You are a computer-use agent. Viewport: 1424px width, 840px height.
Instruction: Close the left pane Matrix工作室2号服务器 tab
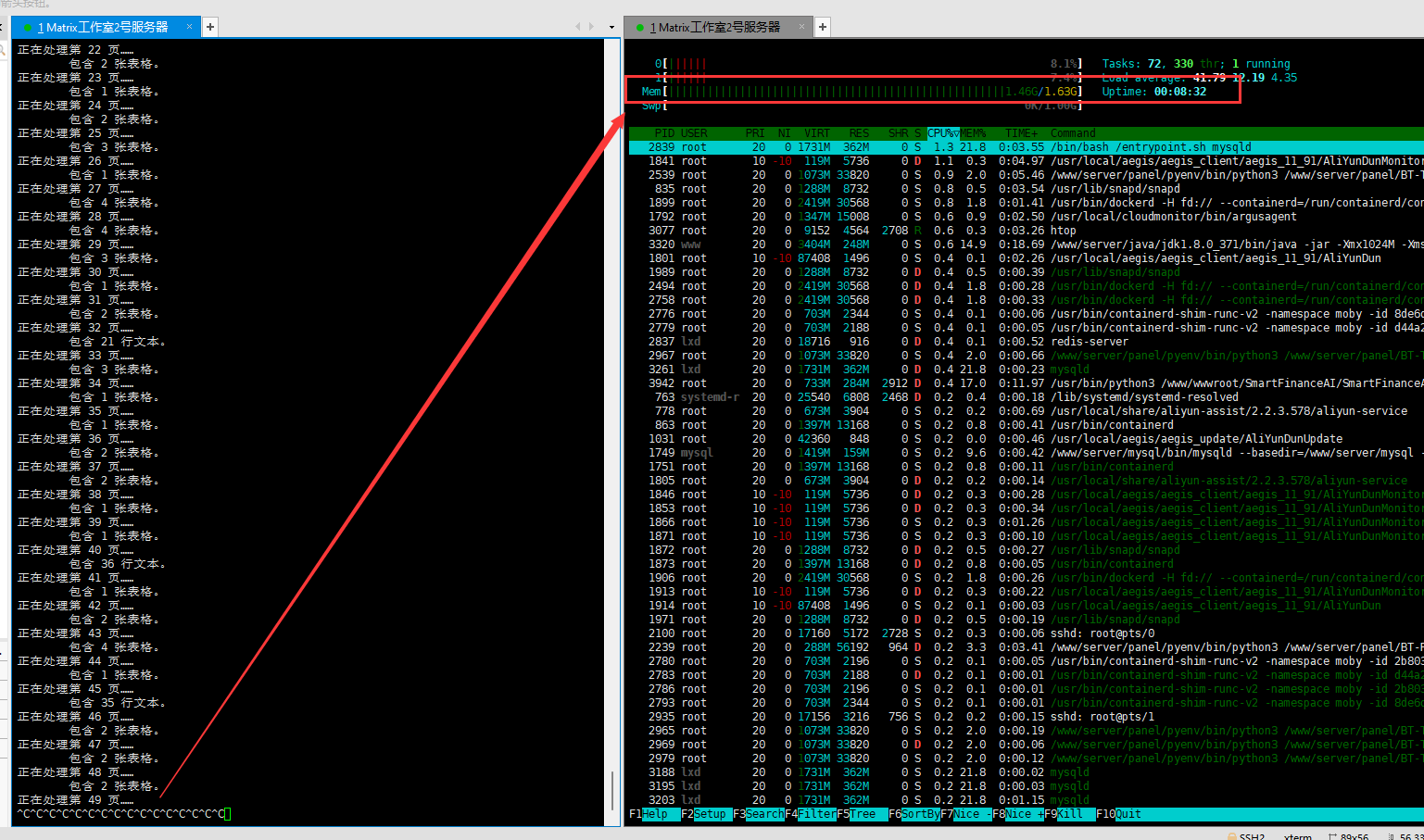[189, 27]
